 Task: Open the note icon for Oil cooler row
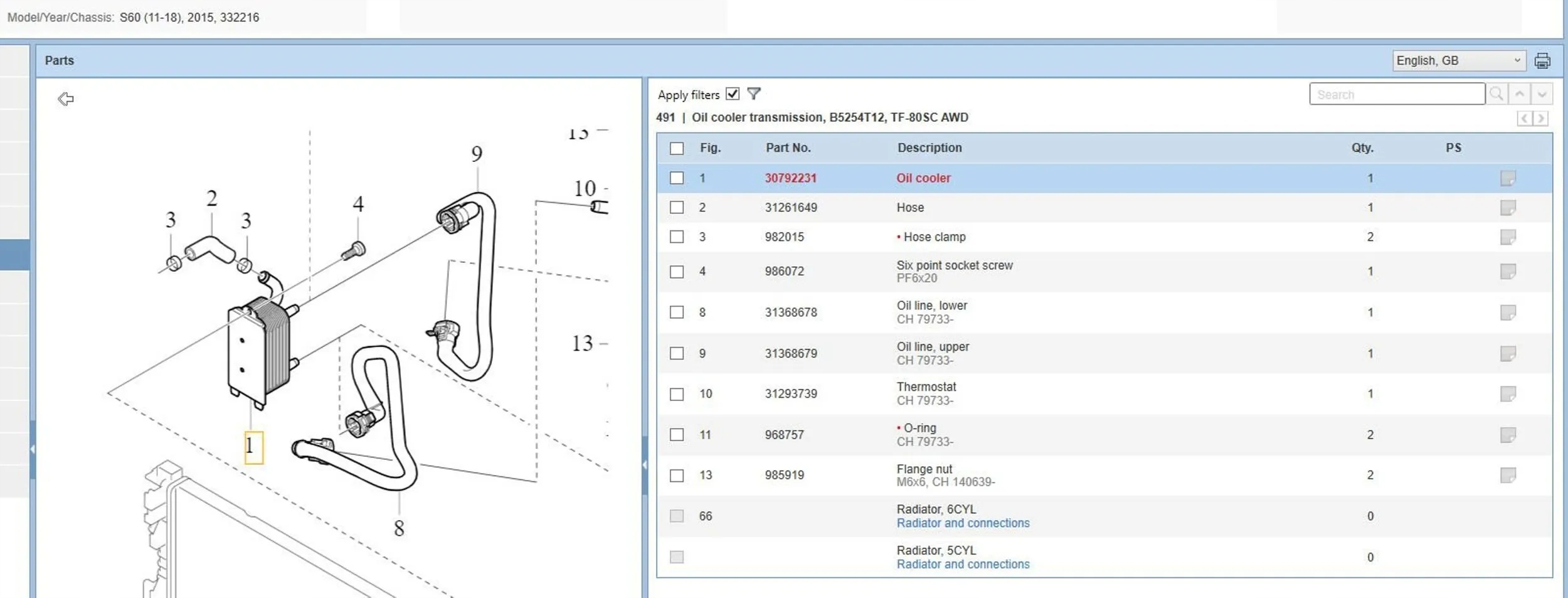click(x=1508, y=178)
